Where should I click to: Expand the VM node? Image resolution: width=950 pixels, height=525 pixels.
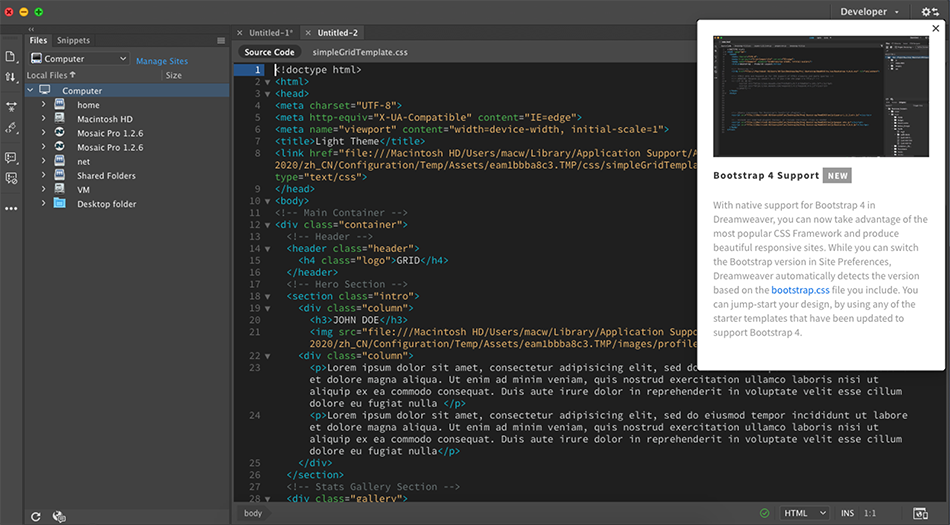pos(44,189)
